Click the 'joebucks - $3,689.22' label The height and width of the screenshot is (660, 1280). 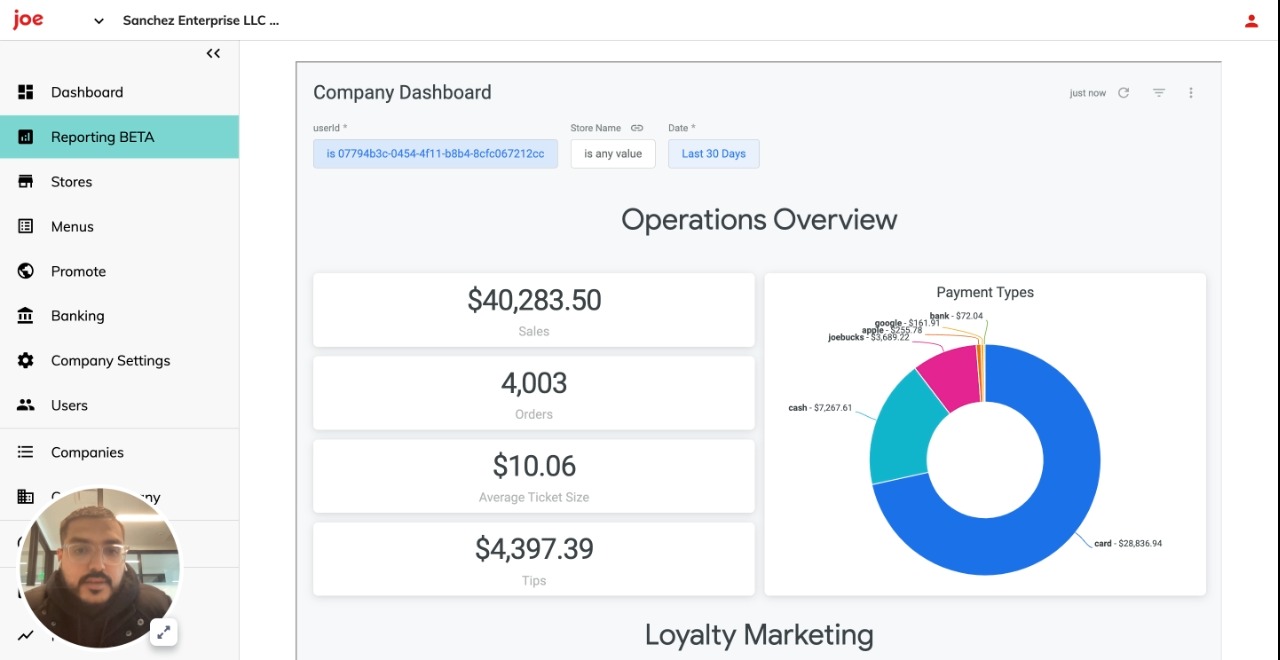868,337
